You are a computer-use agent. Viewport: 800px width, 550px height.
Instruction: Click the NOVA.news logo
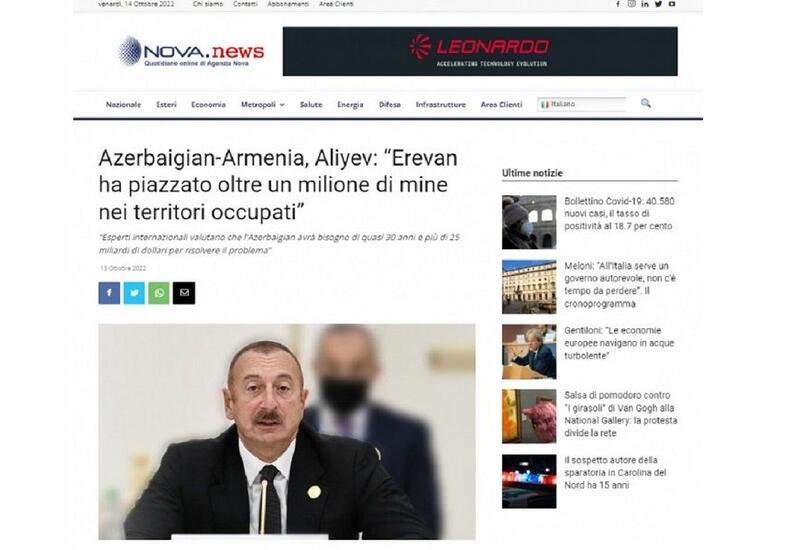191,52
